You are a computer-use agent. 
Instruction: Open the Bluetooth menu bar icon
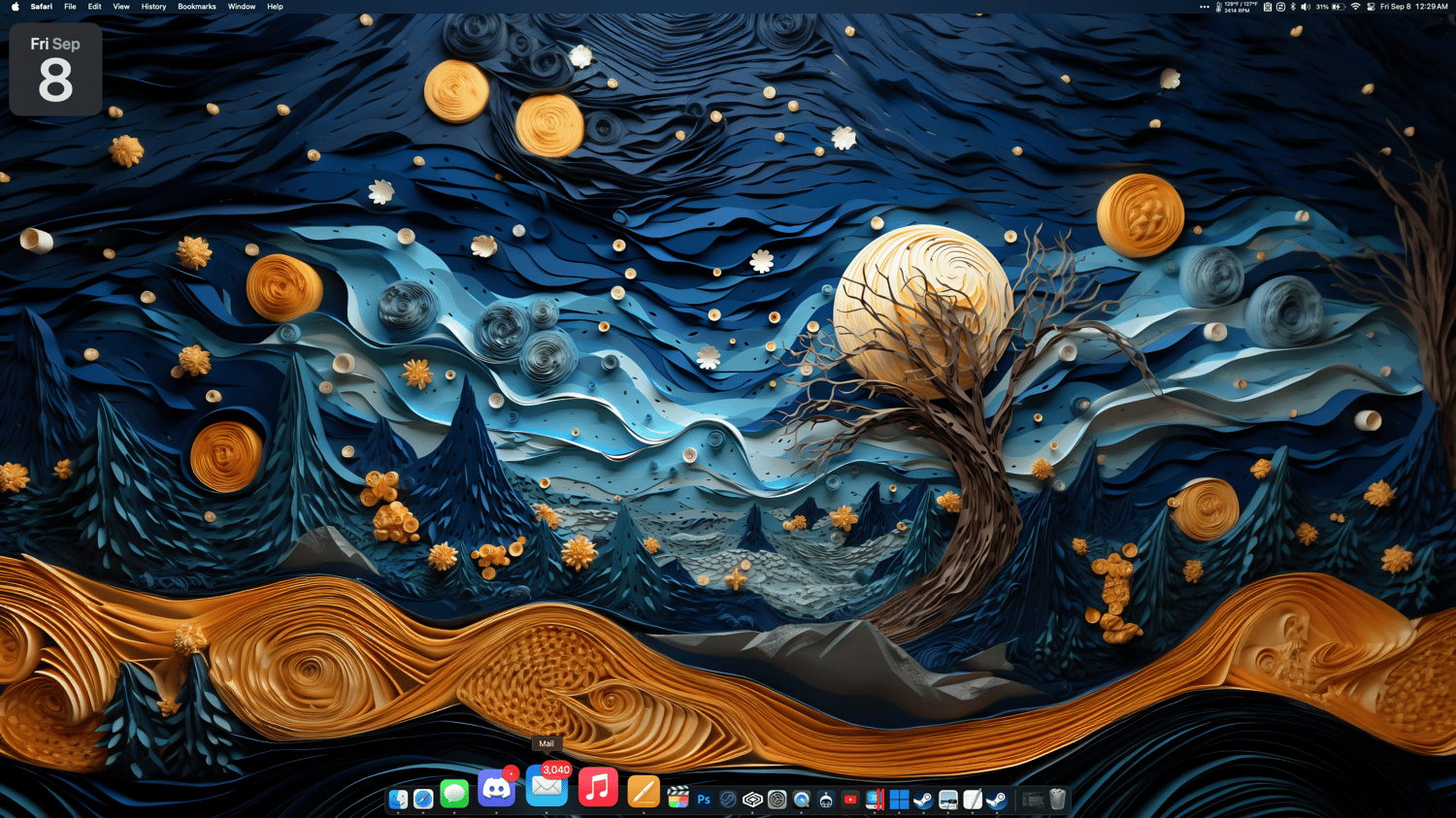[1293, 7]
